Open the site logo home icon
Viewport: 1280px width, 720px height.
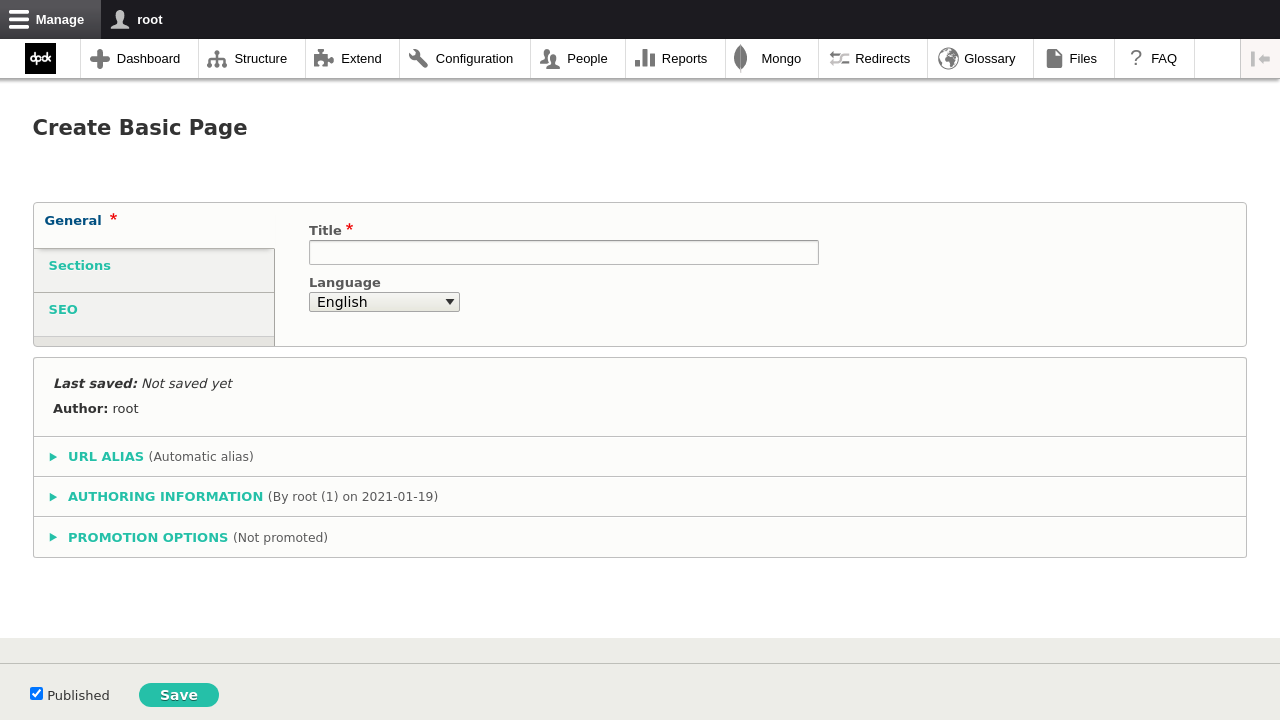click(41, 59)
